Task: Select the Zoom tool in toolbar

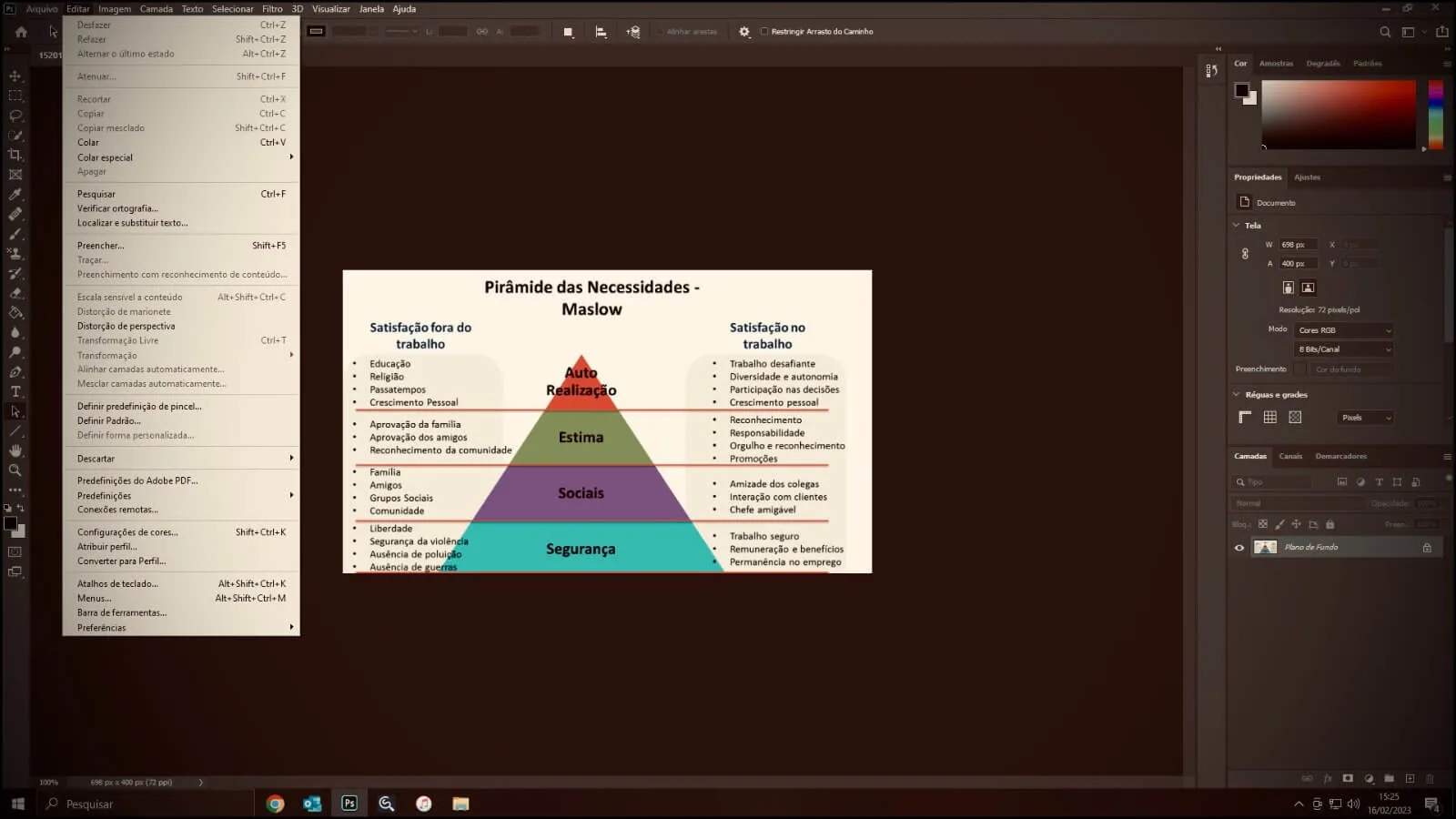Action: click(15, 470)
